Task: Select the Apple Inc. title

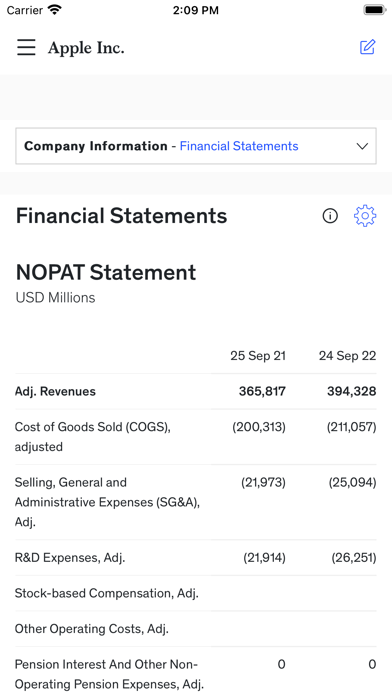Action: click(x=86, y=48)
